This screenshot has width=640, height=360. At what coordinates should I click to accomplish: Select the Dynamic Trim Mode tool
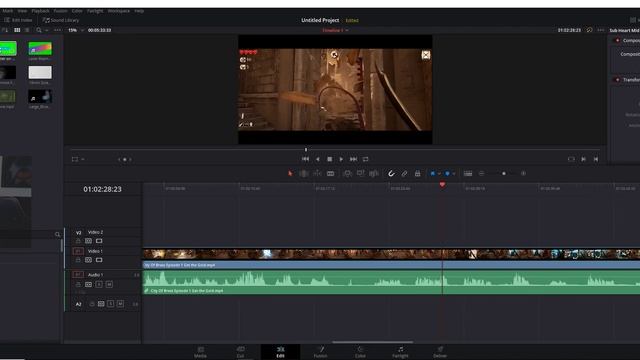[317, 173]
